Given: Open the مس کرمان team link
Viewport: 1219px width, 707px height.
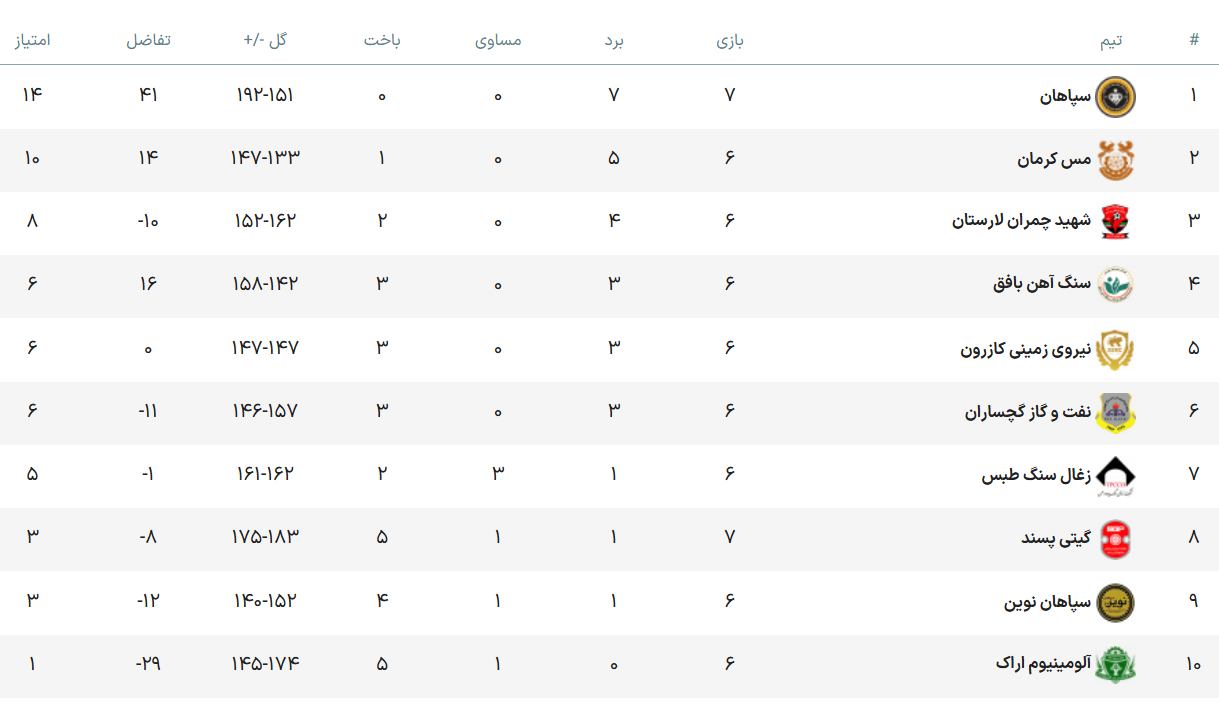Looking at the screenshot, I should point(1055,160).
